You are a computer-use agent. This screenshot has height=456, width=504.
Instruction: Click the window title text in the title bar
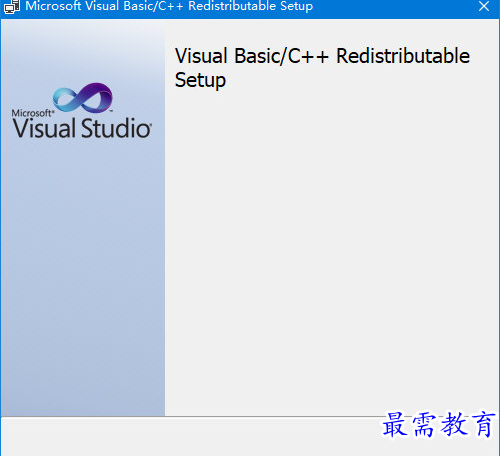(x=169, y=6)
